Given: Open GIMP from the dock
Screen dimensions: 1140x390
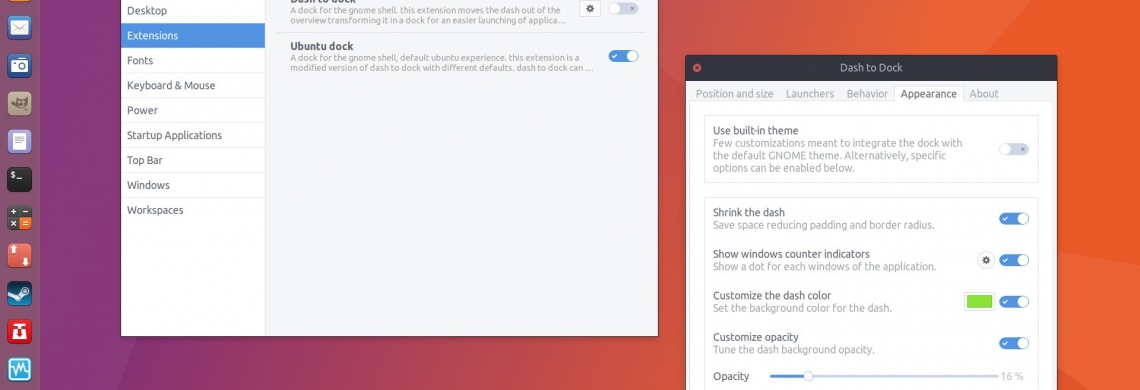Looking at the screenshot, I should coord(20,103).
